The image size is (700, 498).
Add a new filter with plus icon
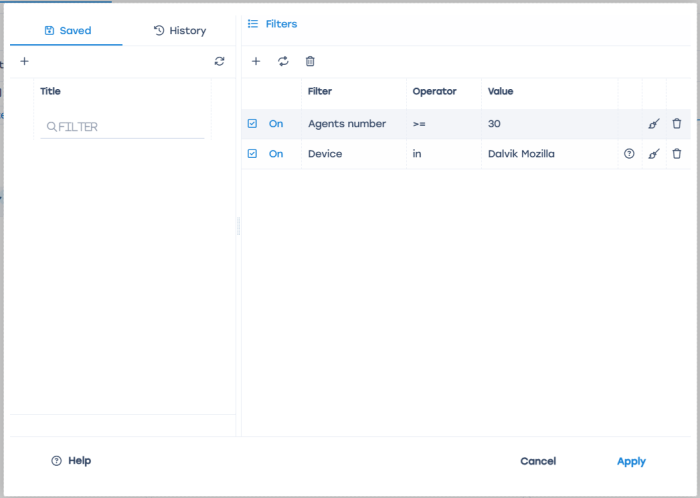tap(256, 61)
